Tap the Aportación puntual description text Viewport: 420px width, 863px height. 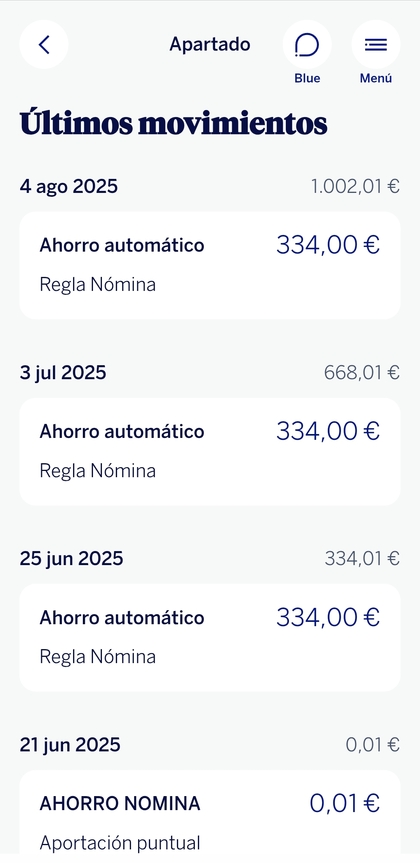pos(120,843)
